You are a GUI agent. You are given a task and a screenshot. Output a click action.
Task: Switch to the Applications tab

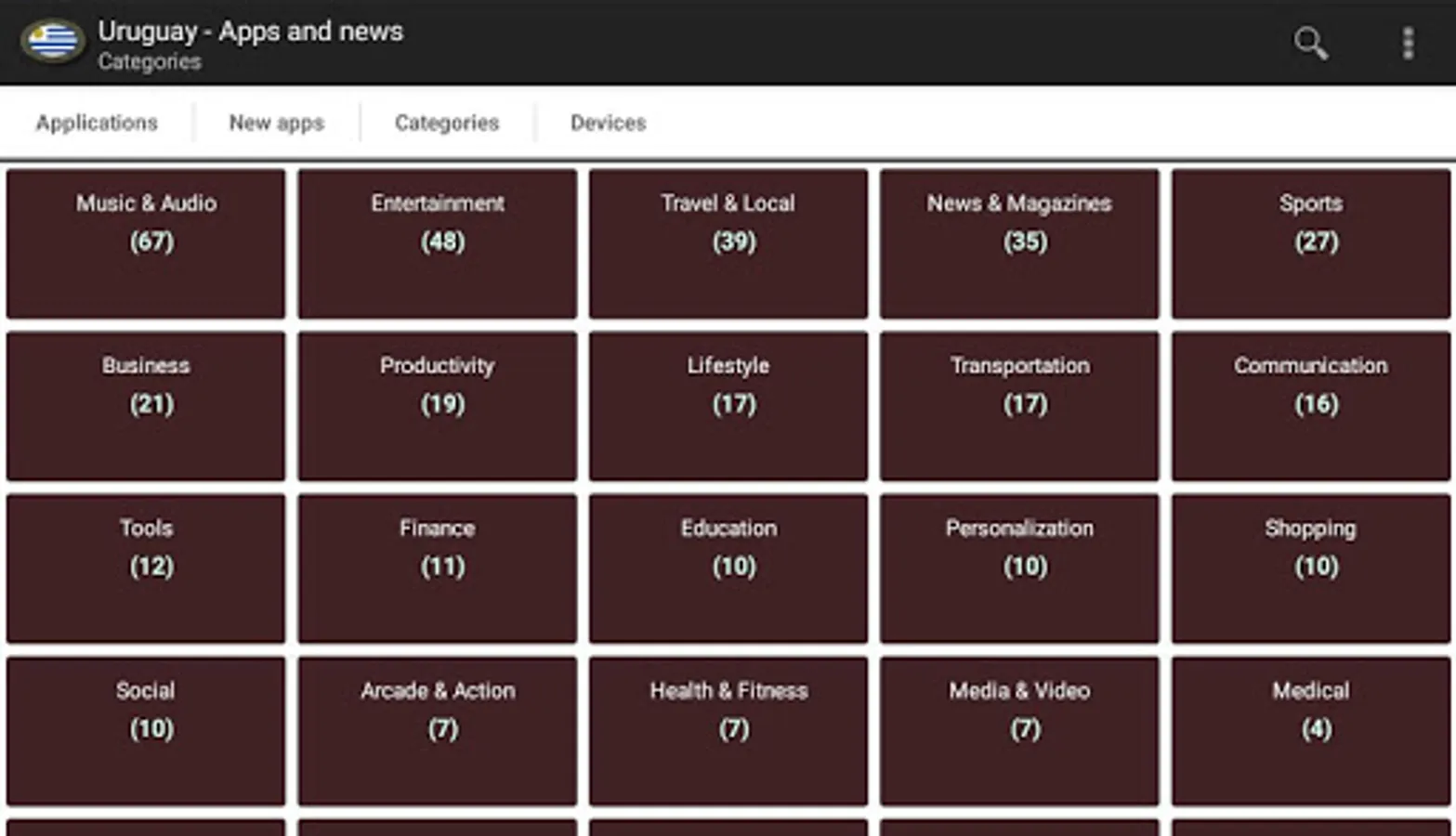[x=97, y=123]
